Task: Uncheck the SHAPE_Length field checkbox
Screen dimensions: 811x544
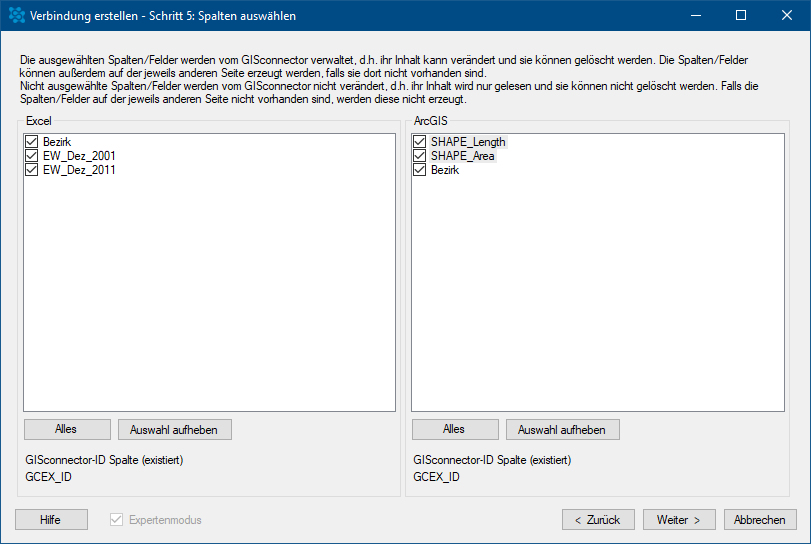Action: (x=419, y=142)
